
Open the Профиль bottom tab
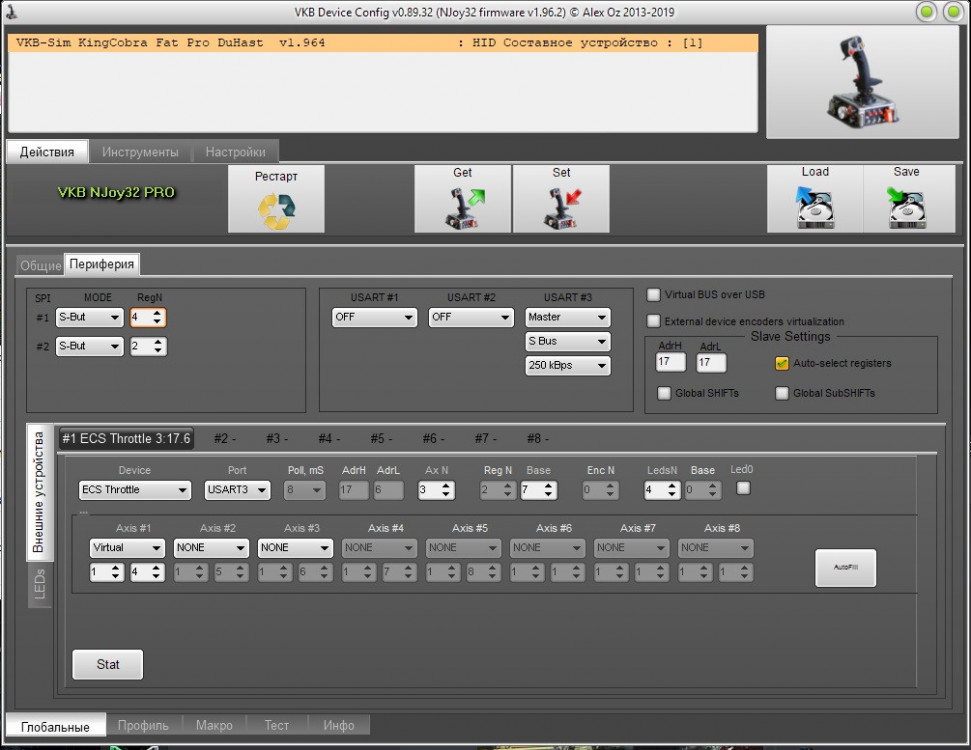(x=143, y=725)
